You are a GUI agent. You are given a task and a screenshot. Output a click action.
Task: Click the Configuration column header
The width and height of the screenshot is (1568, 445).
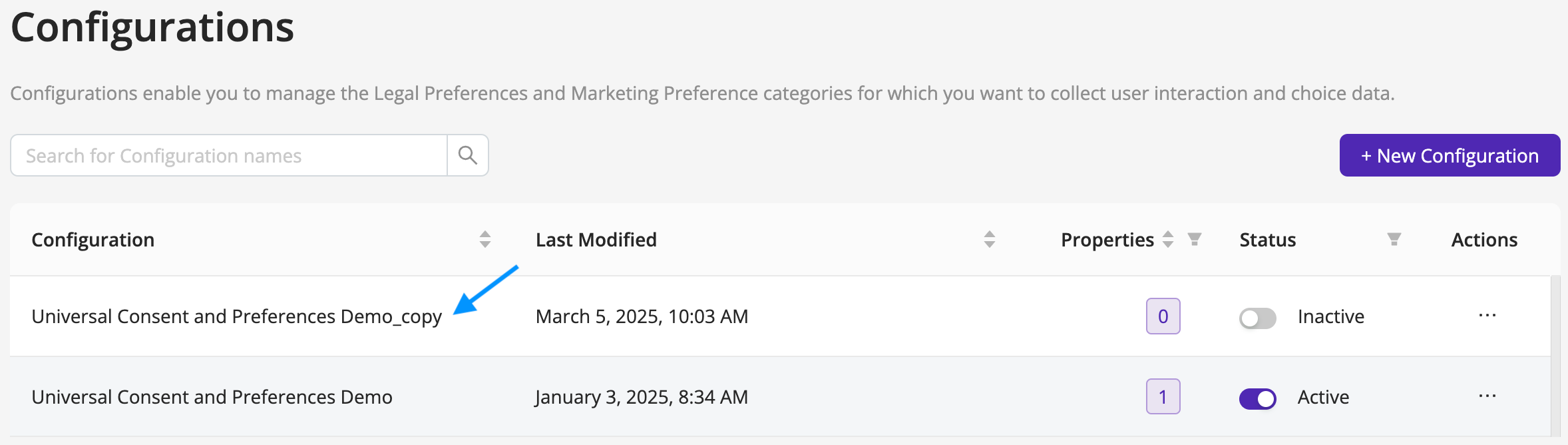tap(93, 240)
